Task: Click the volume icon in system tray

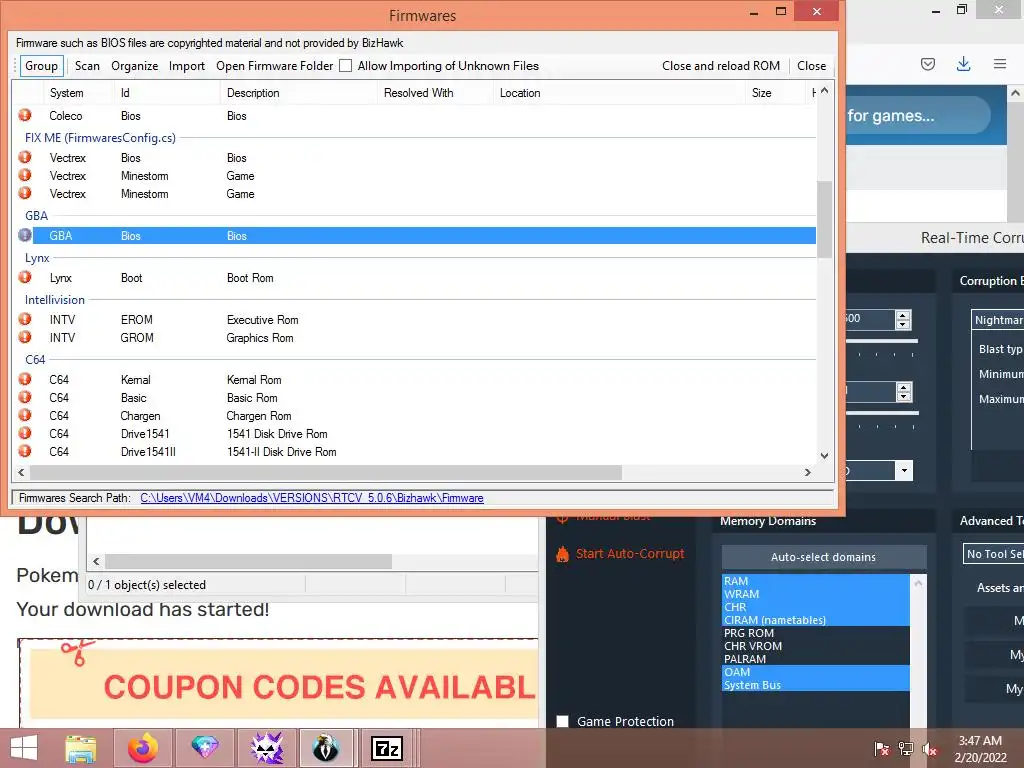Action: point(929,748)
